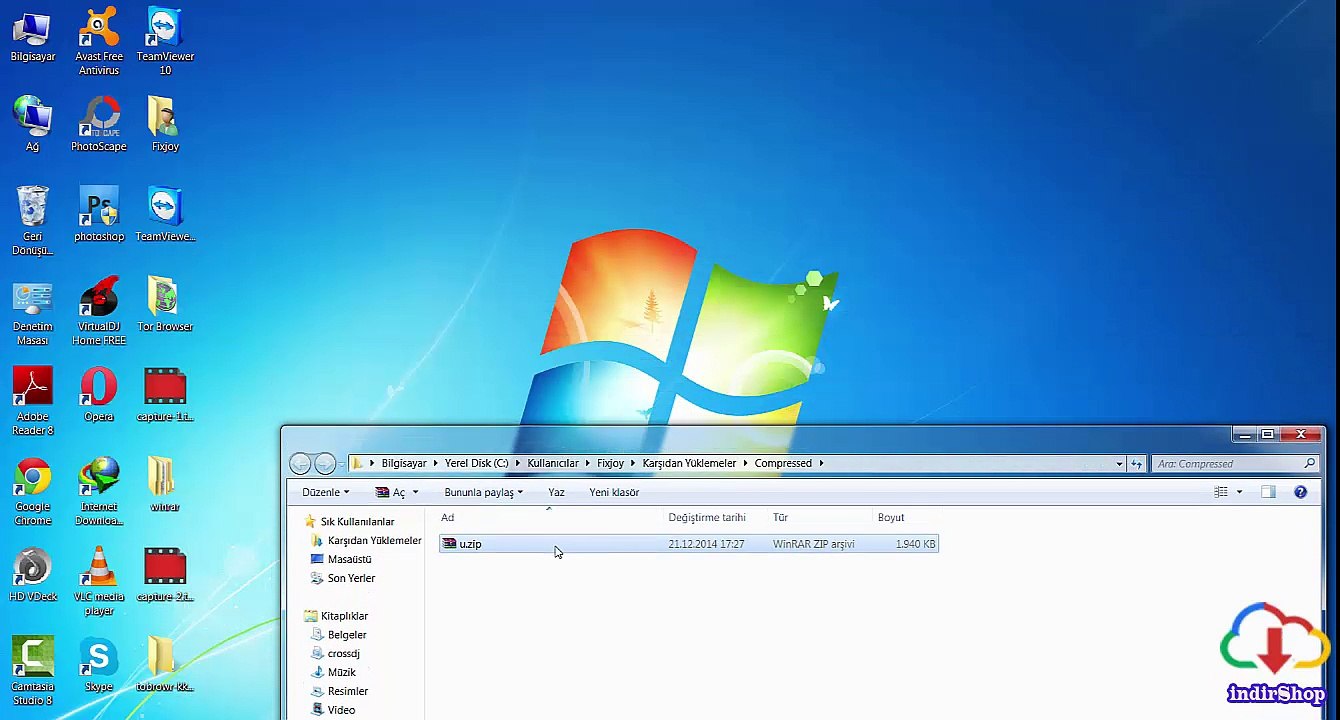The height and width of the screenshot is (720, 1340).
Task: Expand the arrow after Kullanıcılar breadcrumb
Action: click(588, 463)
